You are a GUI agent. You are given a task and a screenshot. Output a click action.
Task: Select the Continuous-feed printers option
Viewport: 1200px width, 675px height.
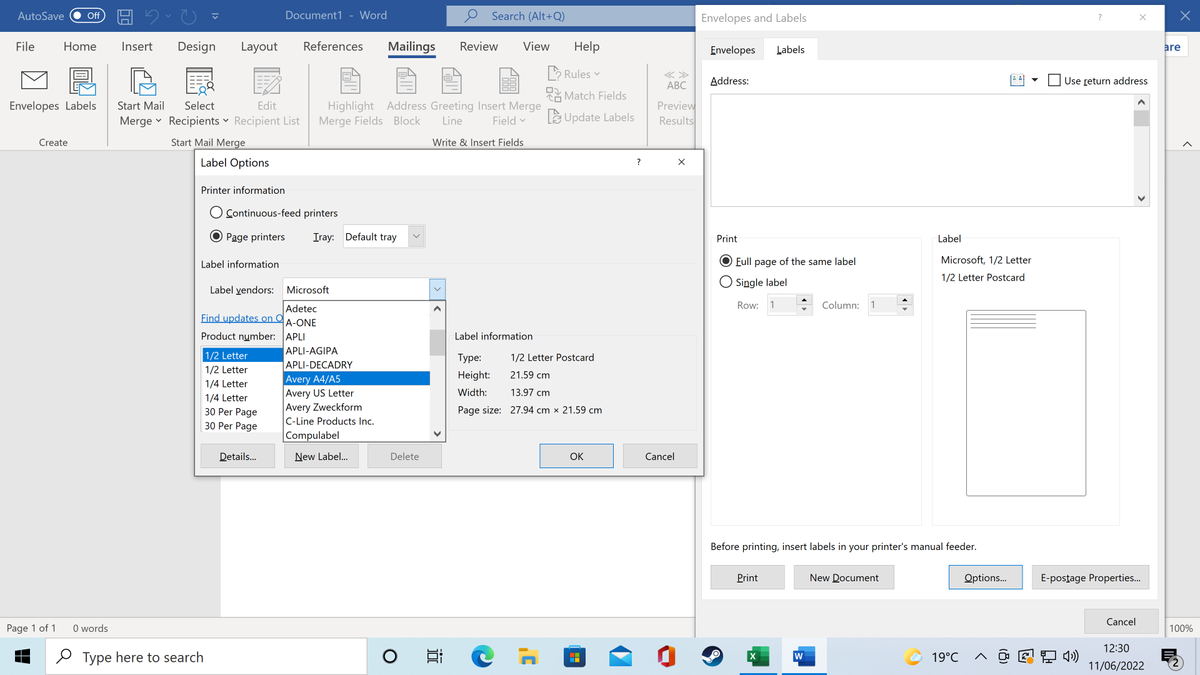216,213
